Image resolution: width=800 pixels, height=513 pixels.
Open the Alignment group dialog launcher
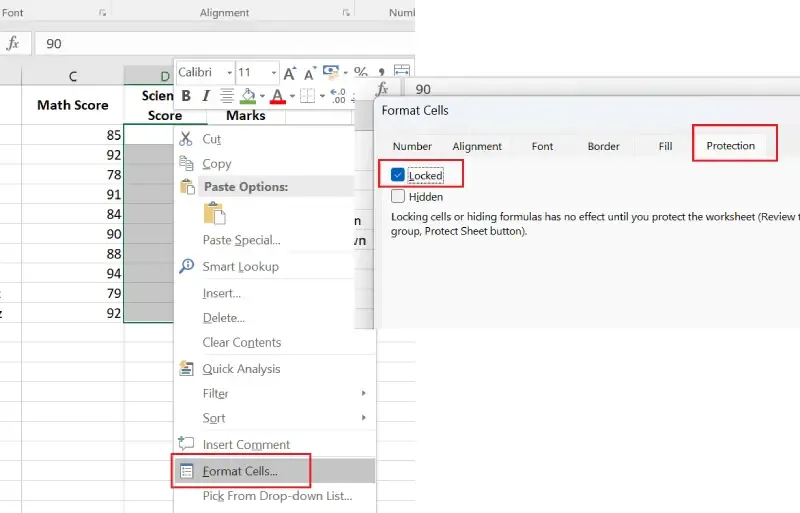346,13
